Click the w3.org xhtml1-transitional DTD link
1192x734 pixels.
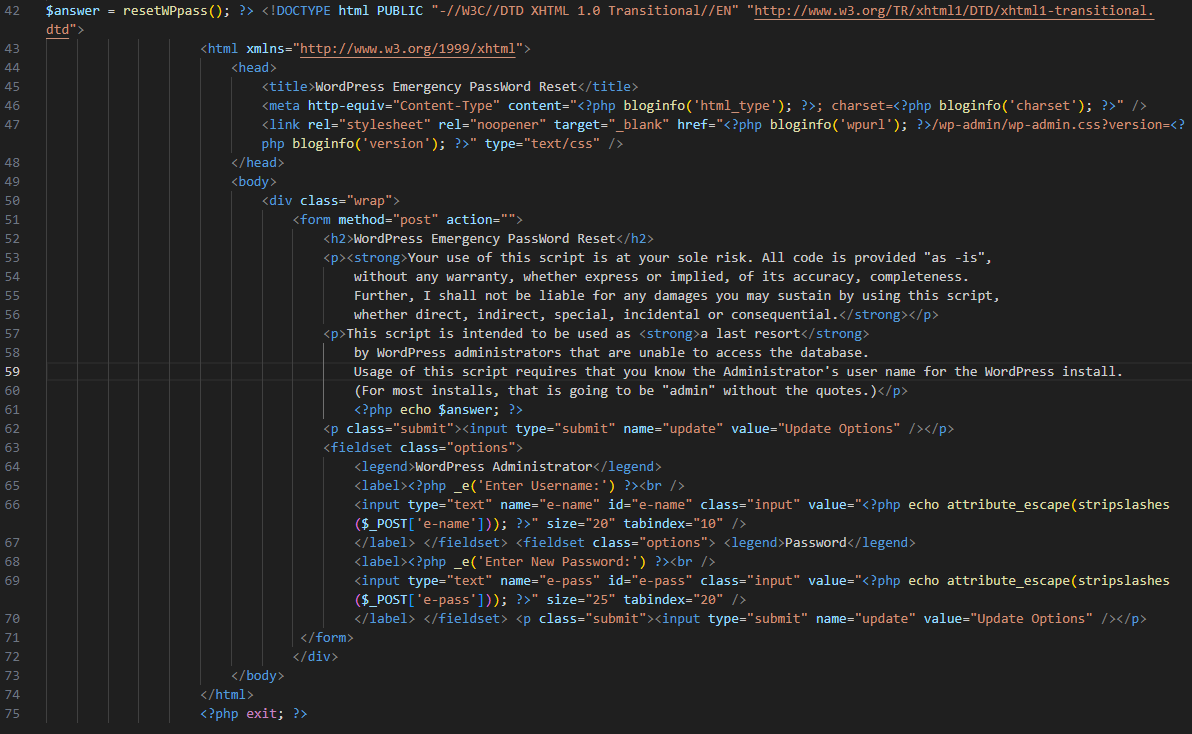click(954, 11)
